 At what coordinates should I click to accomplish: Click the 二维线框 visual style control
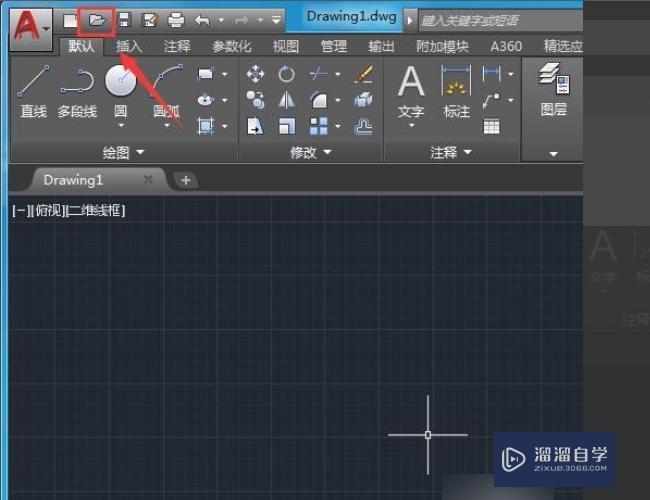pyautogui.click(x=96, y=211)
